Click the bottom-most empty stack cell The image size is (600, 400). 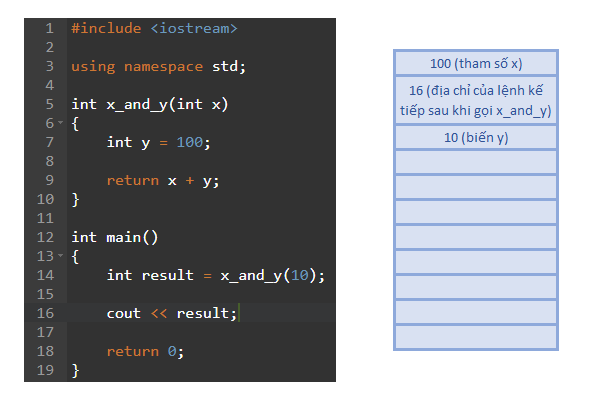point(475,337)
